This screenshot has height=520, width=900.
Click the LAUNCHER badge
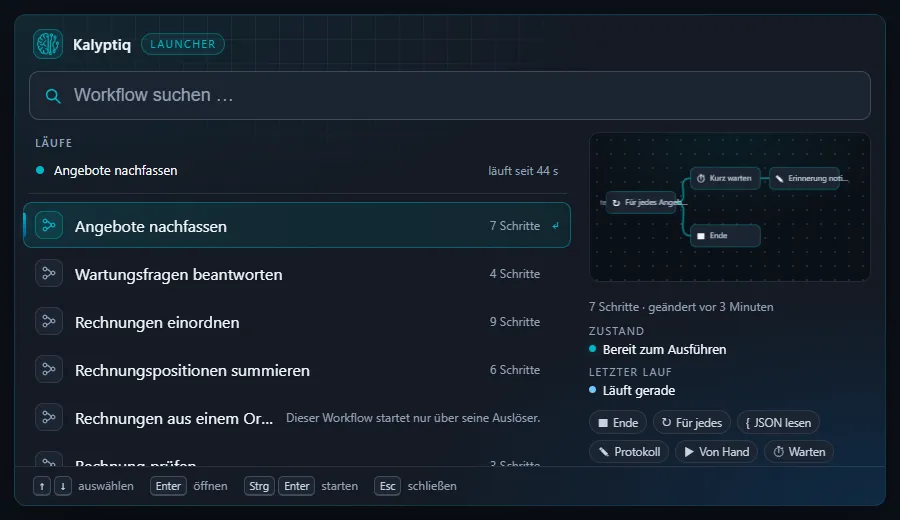[183, 44]
